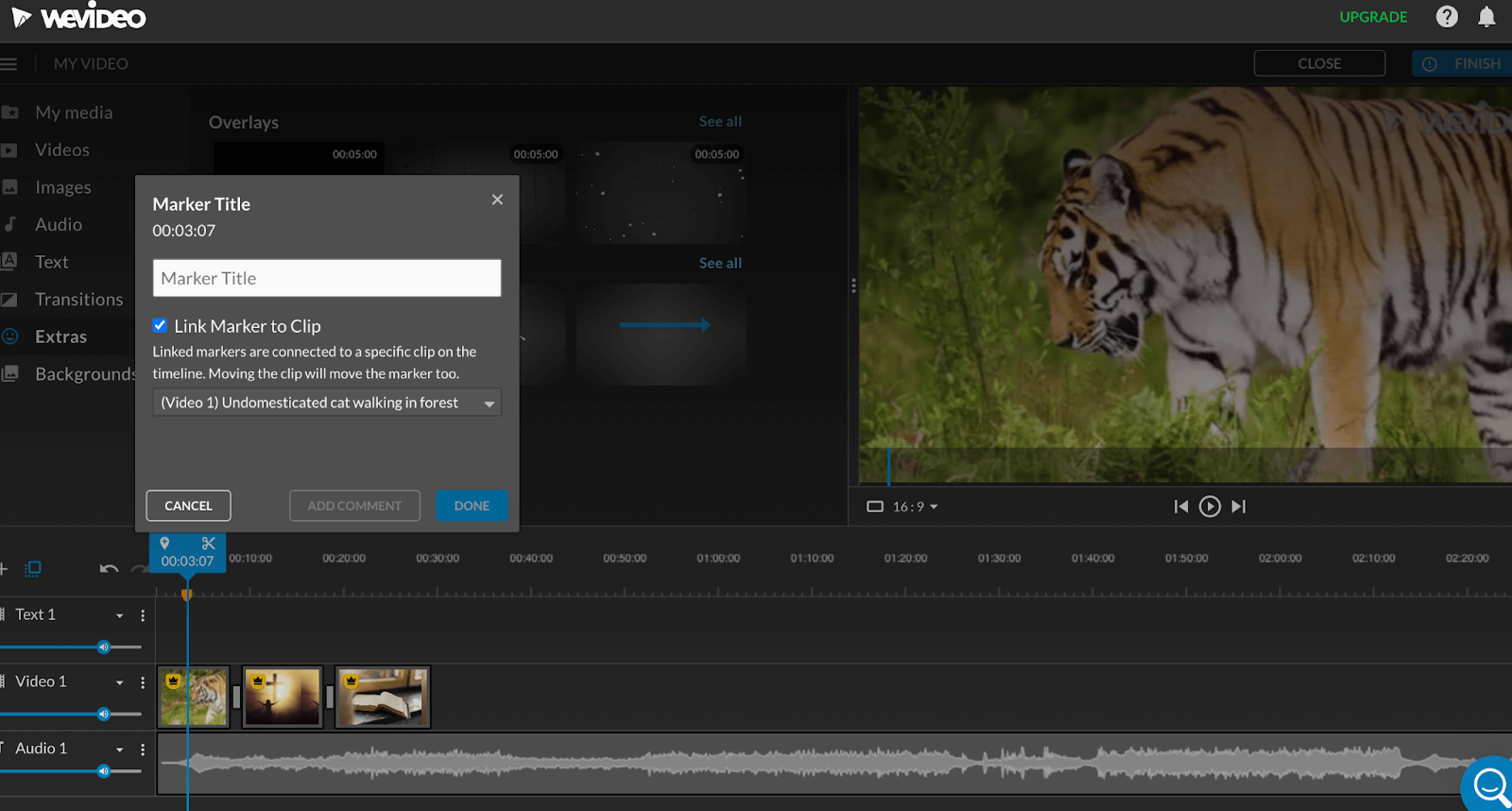Click the scissors split icon on playhead
The width and height of the screenshot is (1512, 811).
click(x=209, y=544)
